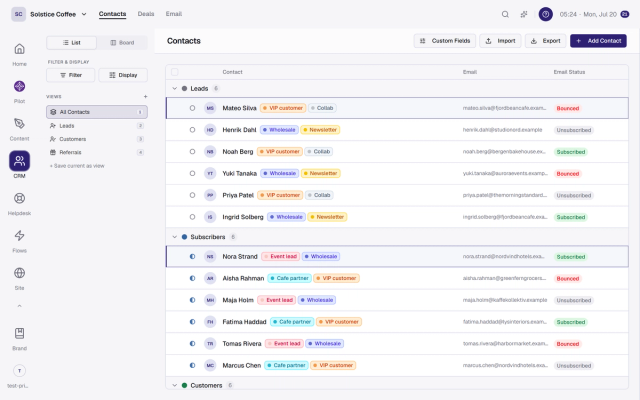Click Mateo Silva's Bounced status badge
This screenshot has width=640, height=400.
pyautogui.click(x=568, y=108)
